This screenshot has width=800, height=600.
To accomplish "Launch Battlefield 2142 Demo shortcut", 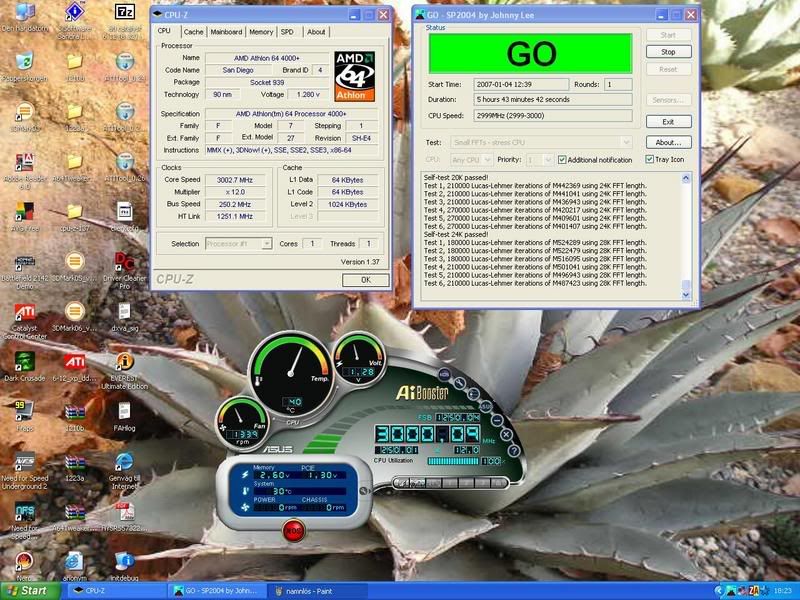I will point(24,262).
